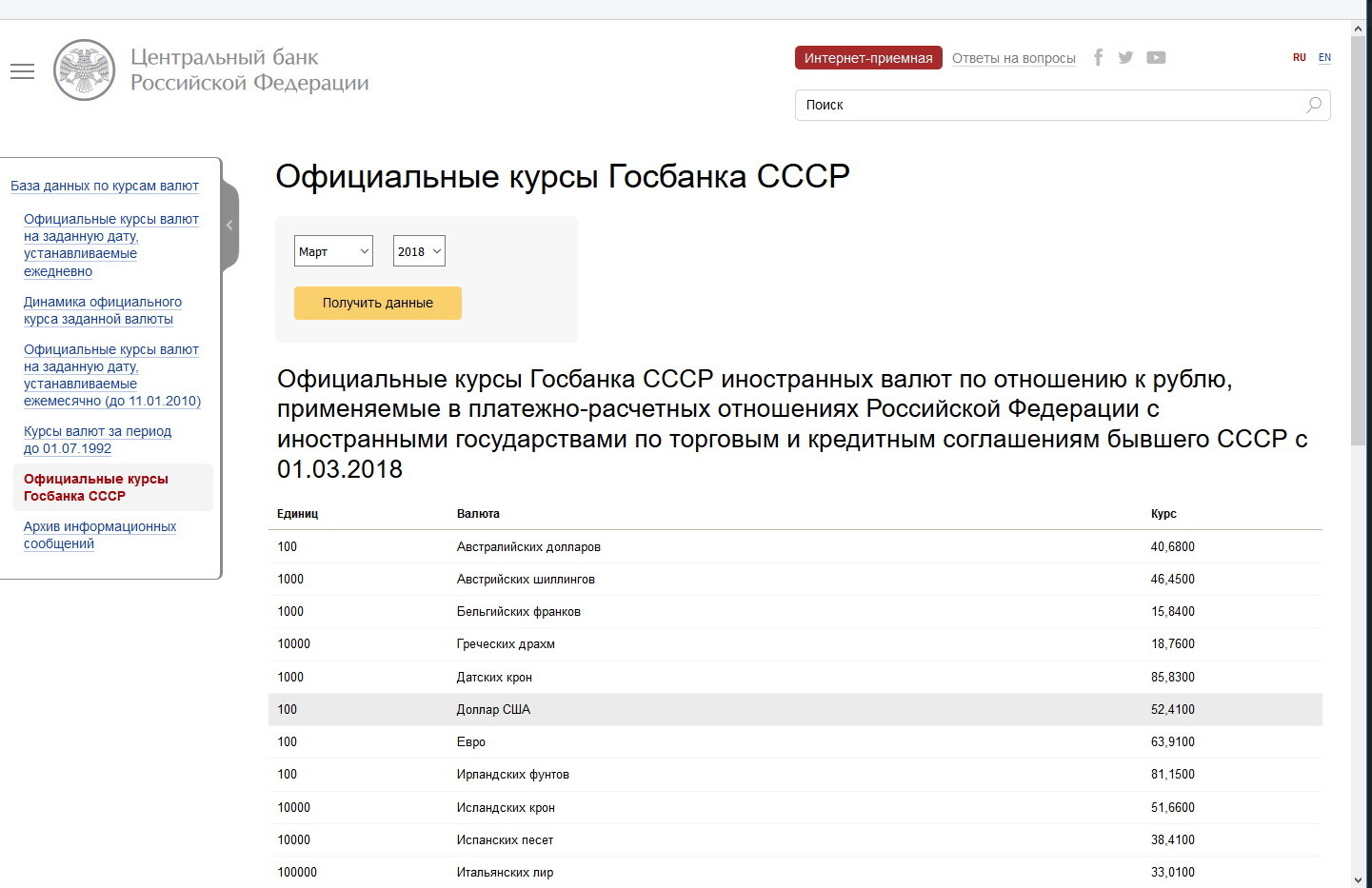Click inside the Поиск search field
The height and width of the screenshot is (888, 1372).
click(1047, 106)
